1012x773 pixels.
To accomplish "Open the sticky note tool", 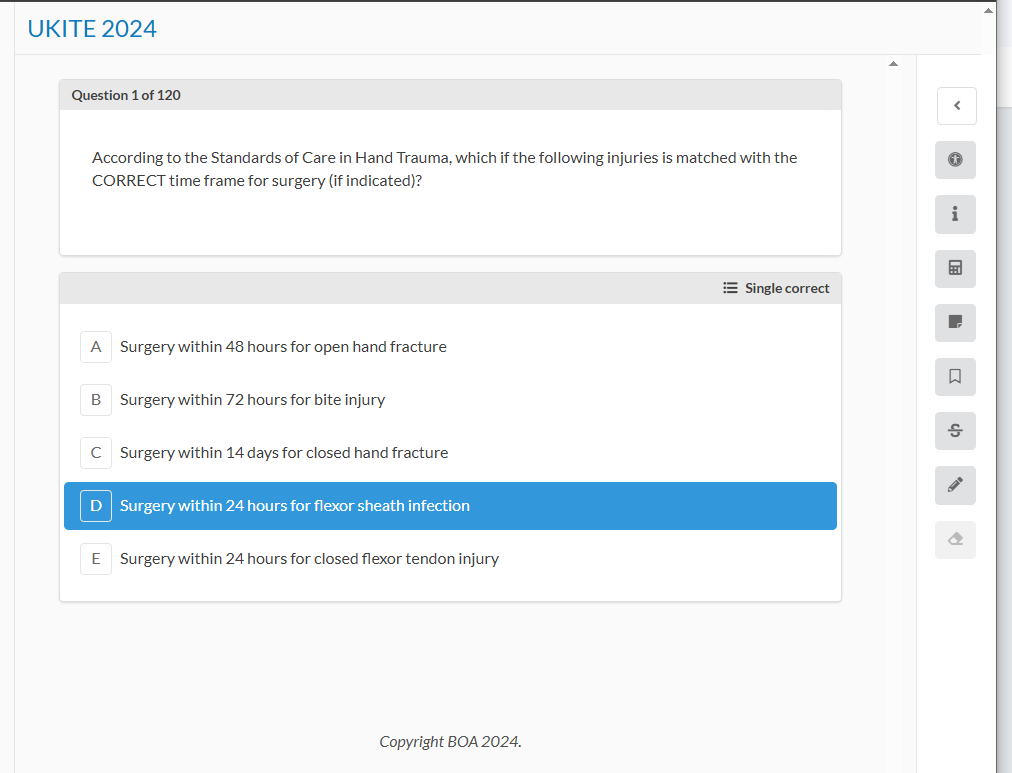I will [955, 322].
